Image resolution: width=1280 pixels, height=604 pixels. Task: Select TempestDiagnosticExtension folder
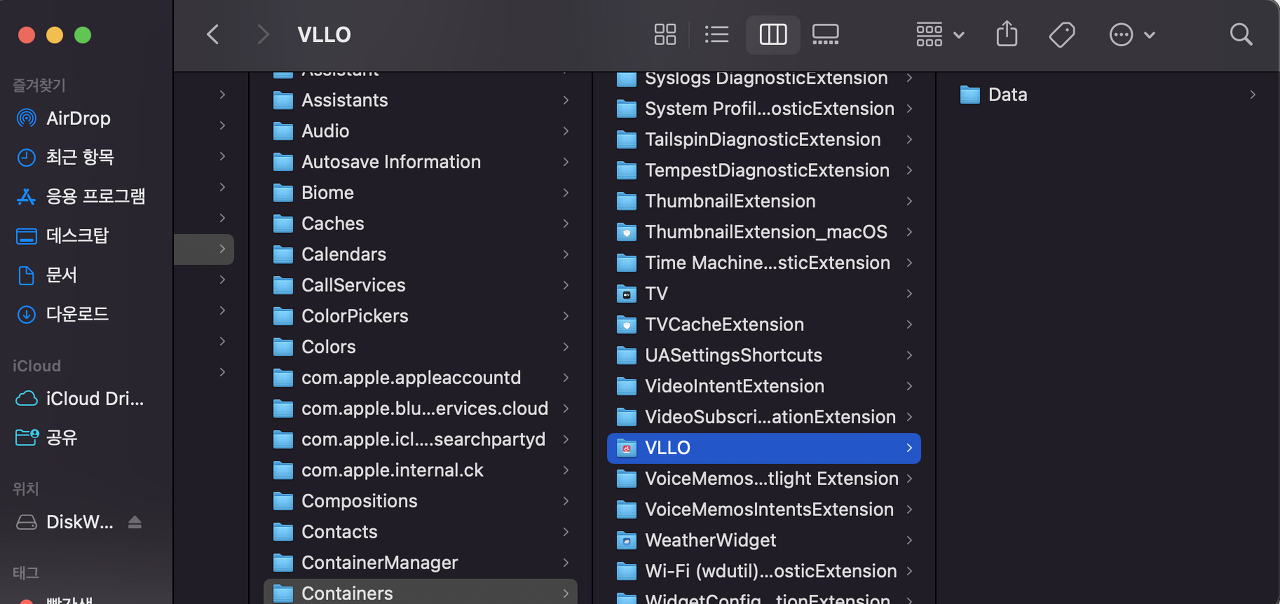point(764,171)
